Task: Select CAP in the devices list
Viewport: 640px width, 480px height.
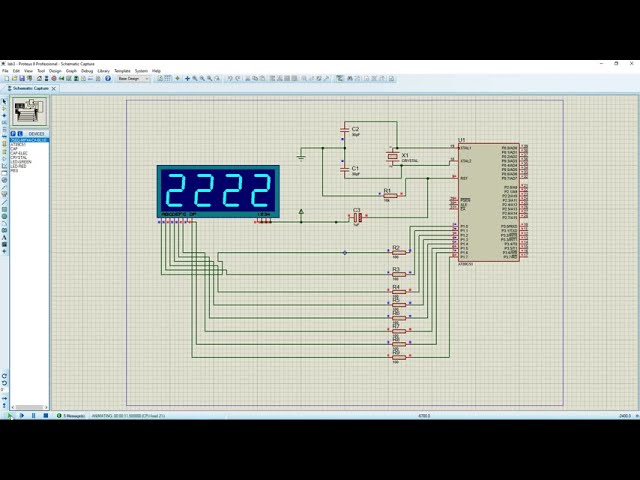Action: [14, 149]
